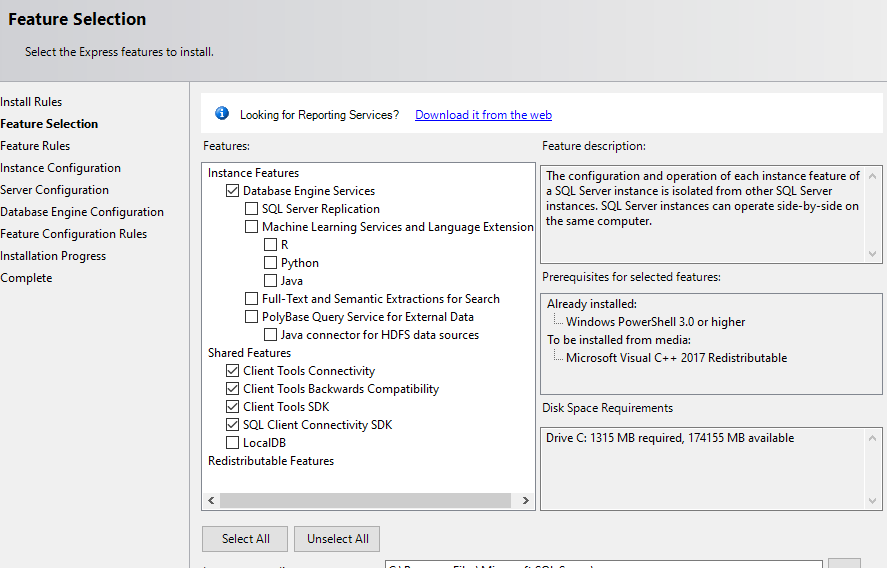Click the features list horizontal scrollbar thumb
887x568 pixels.
tap(365, 500)
